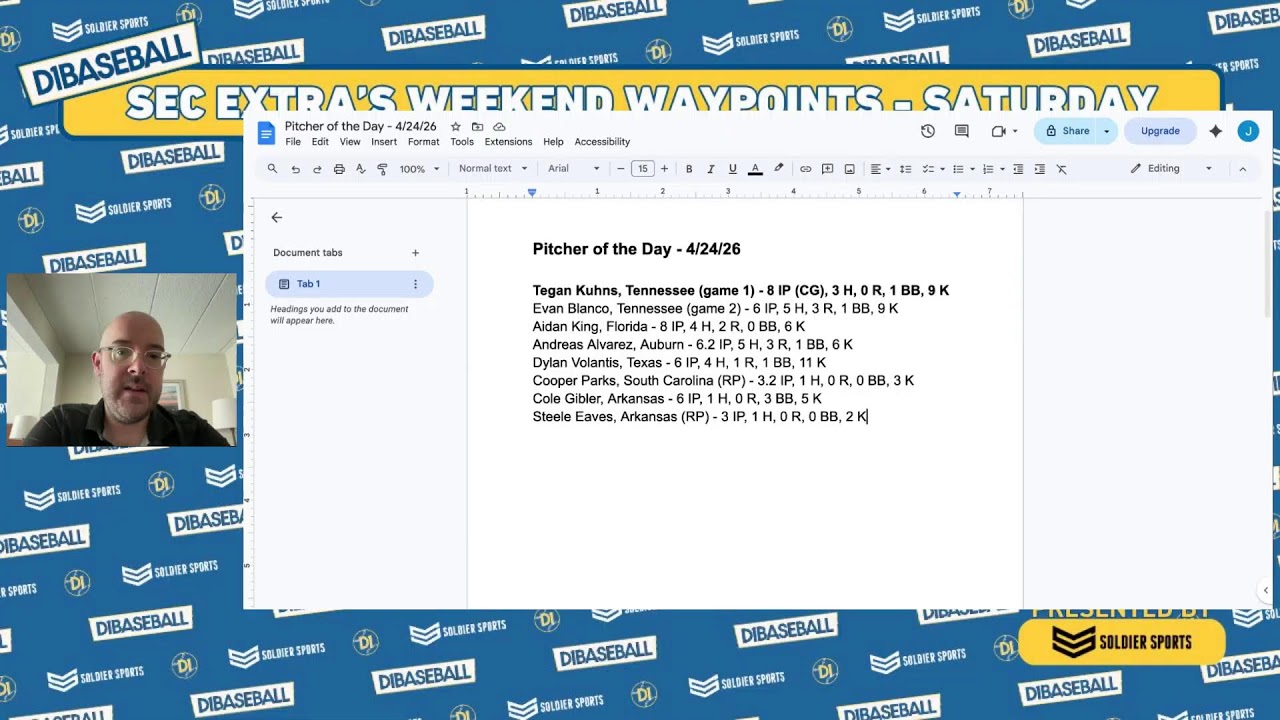This screenshot has width=1280, height=720.
Task: Hide the menus with collapse chevron
Action: tap(1243, 169)
